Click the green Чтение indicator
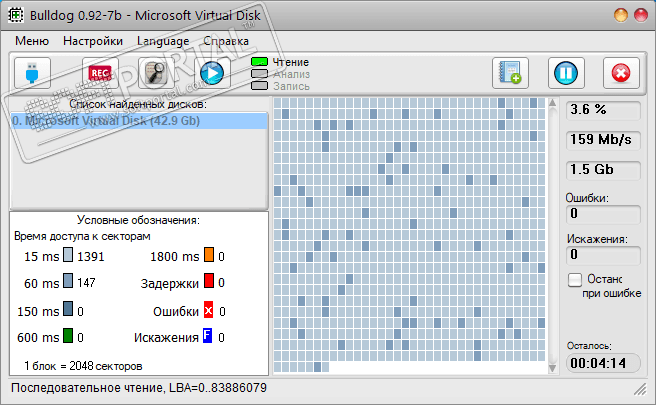 tap(259, 62)
